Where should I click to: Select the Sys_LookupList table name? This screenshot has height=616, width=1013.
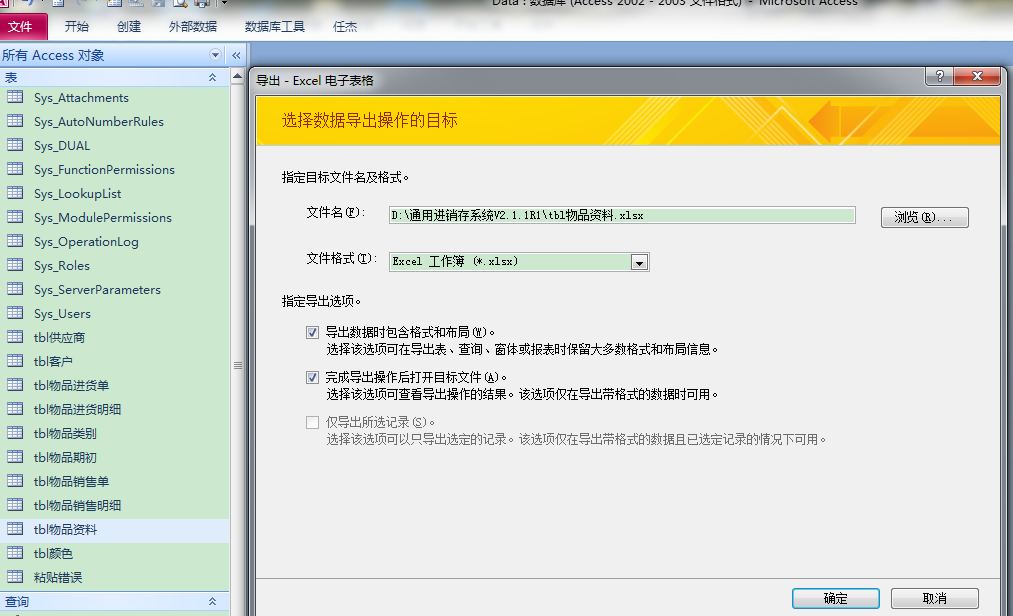(78, 193)
